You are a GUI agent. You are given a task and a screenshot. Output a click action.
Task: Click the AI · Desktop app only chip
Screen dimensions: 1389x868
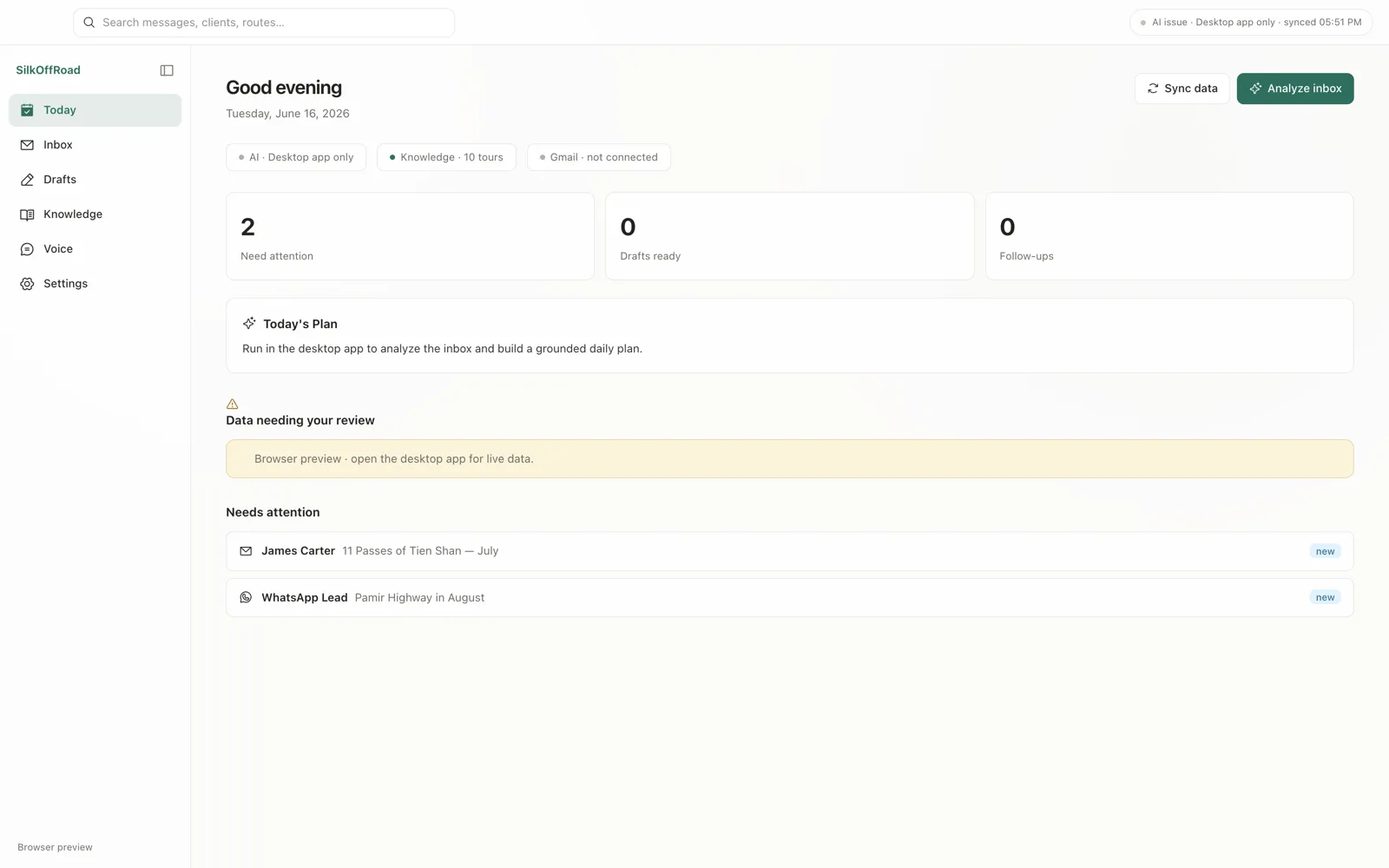pos(296,157)
